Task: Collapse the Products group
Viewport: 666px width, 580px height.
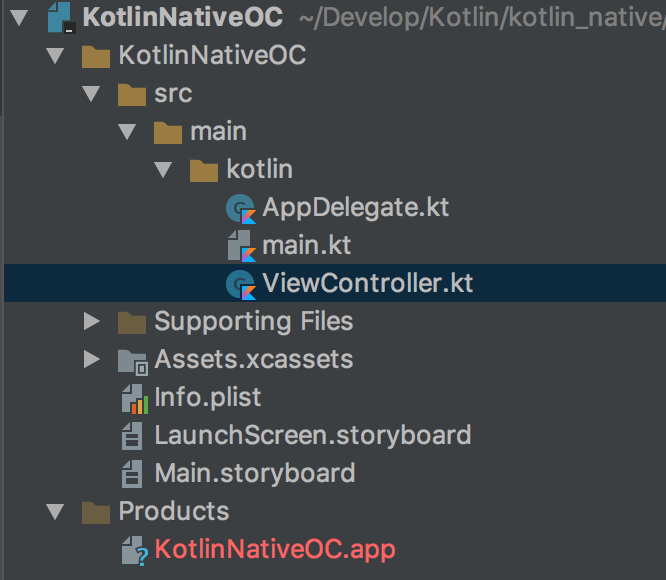Action: 56,512
